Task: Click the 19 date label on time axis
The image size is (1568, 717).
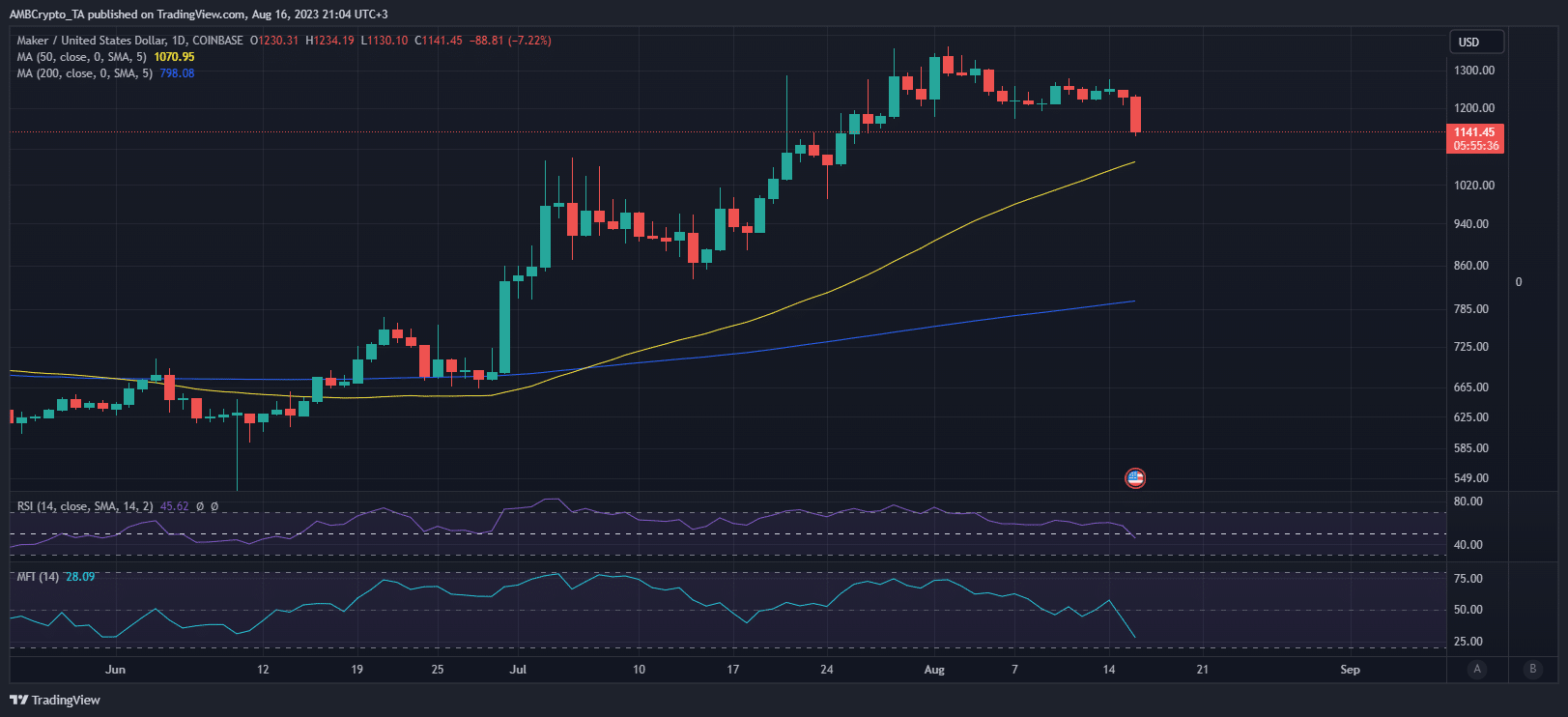Action: tap(356, 670)
